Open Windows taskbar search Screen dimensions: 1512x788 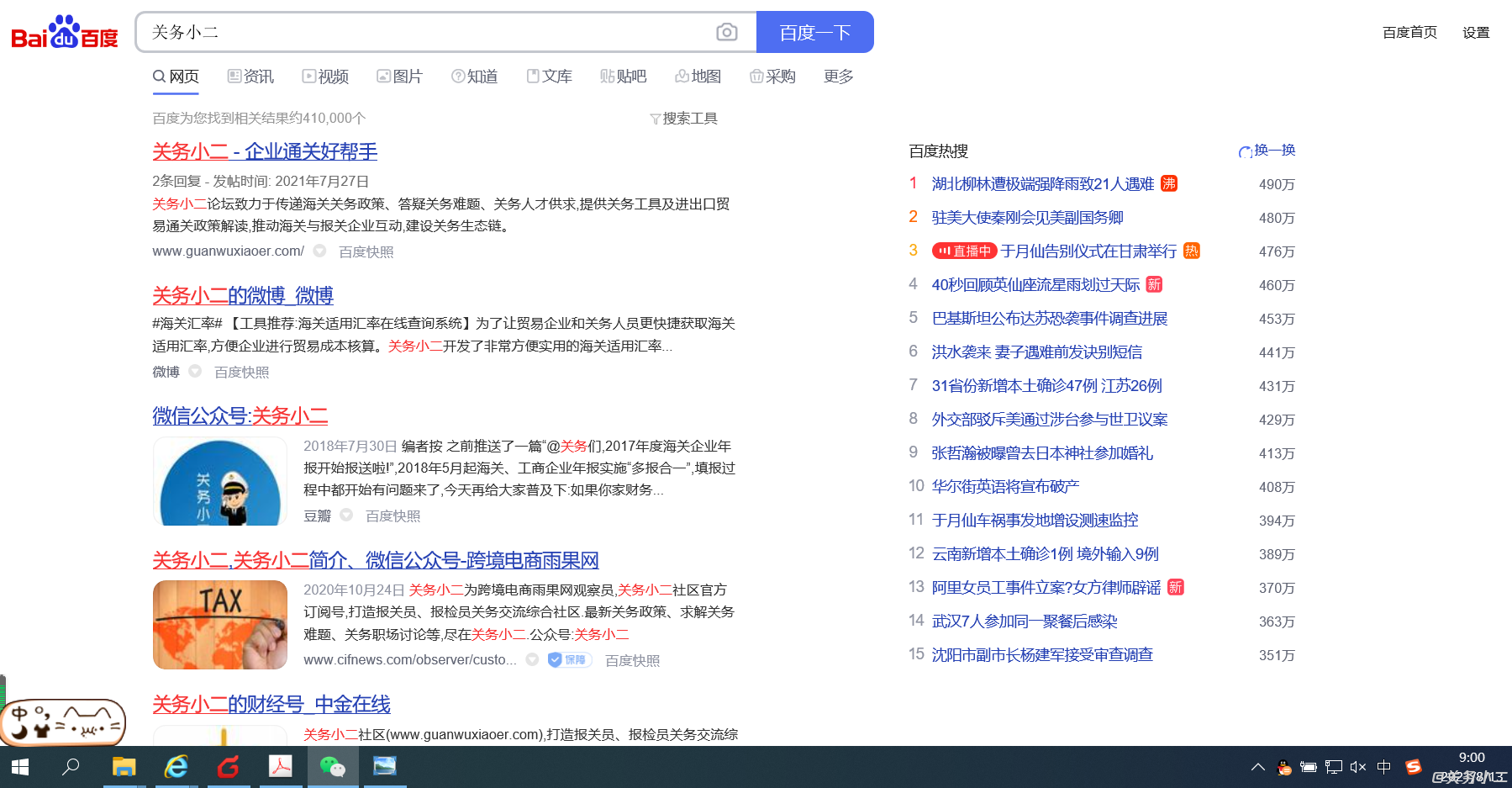click(x=71, y=767)
